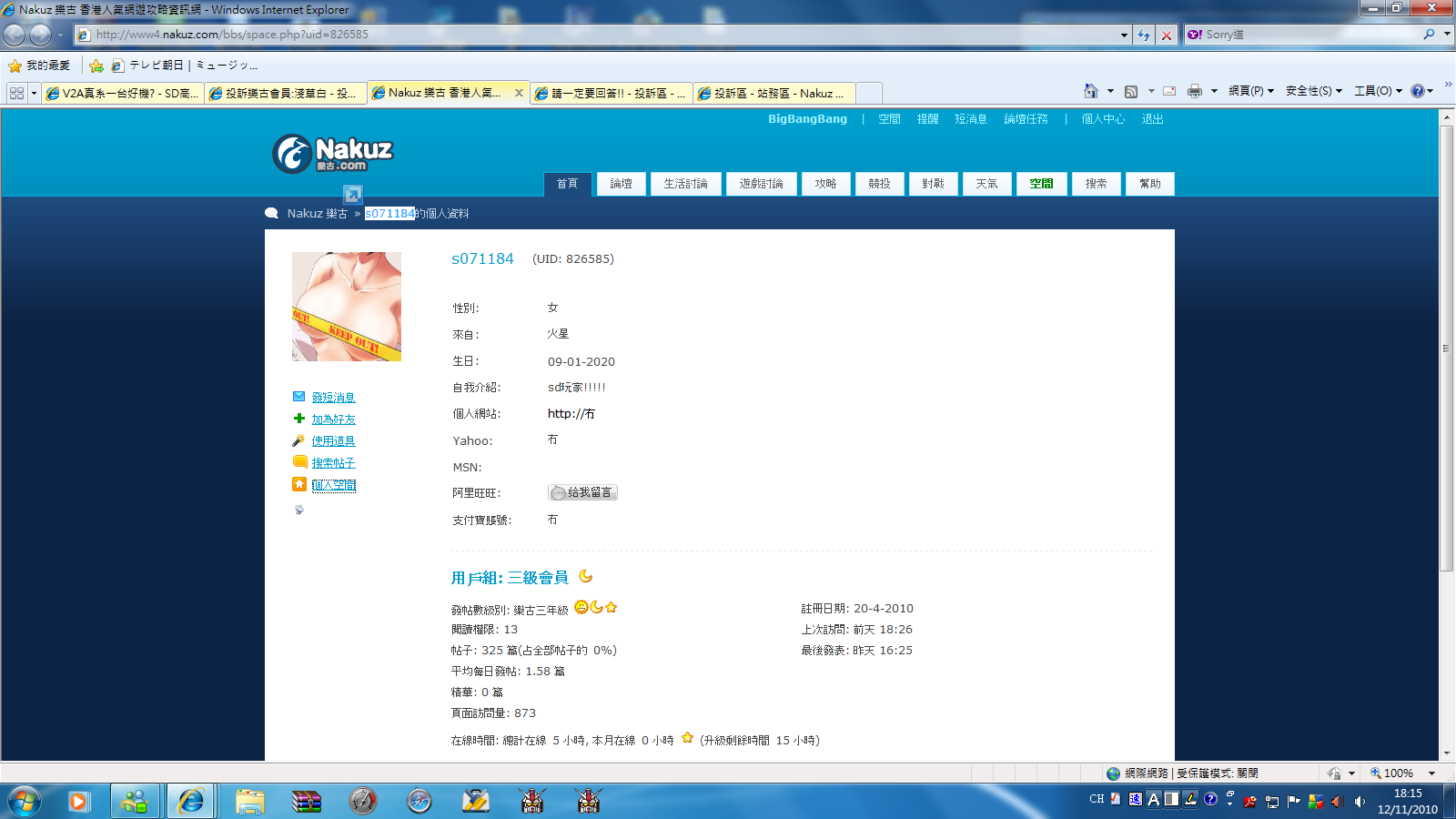Viewport: 1456px width, 819px height.
Task: Expand the address bar URL history dropdown
Action: 1124,35
